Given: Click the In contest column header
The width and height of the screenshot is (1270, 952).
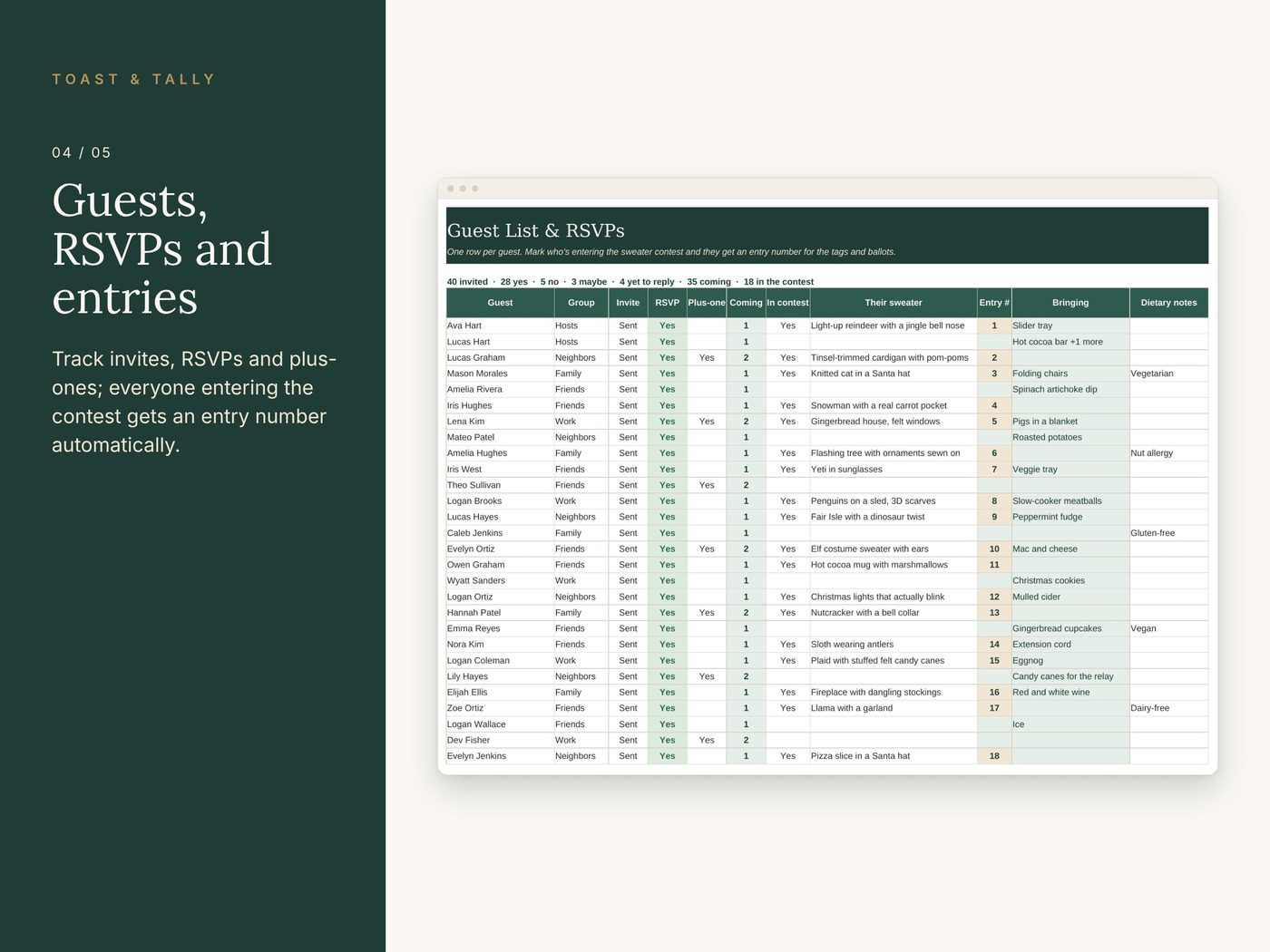Looking at the screenshot, I should (787, 303).
